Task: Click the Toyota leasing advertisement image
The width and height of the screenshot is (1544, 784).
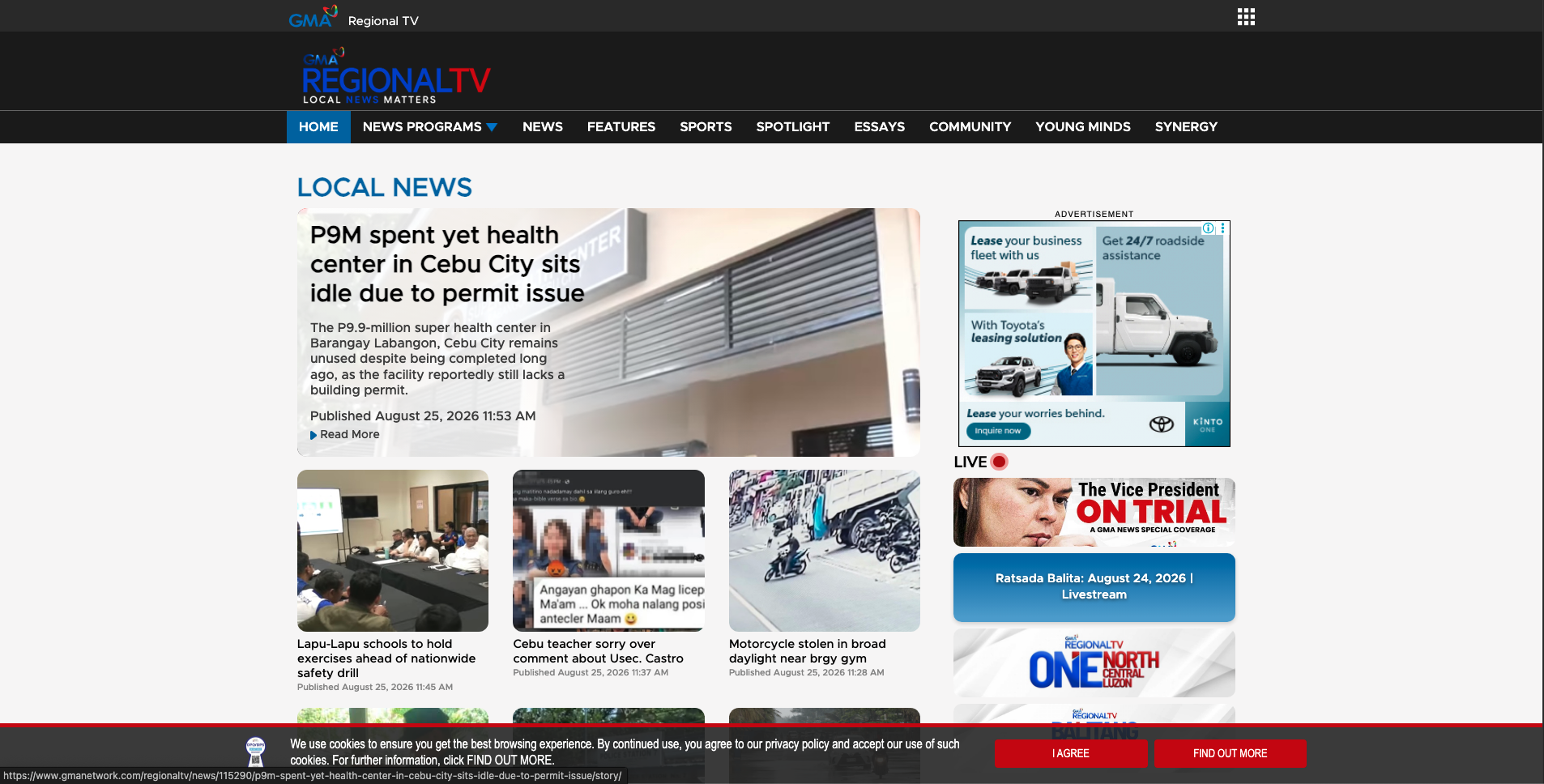Action: click(x=1094, y=334)
